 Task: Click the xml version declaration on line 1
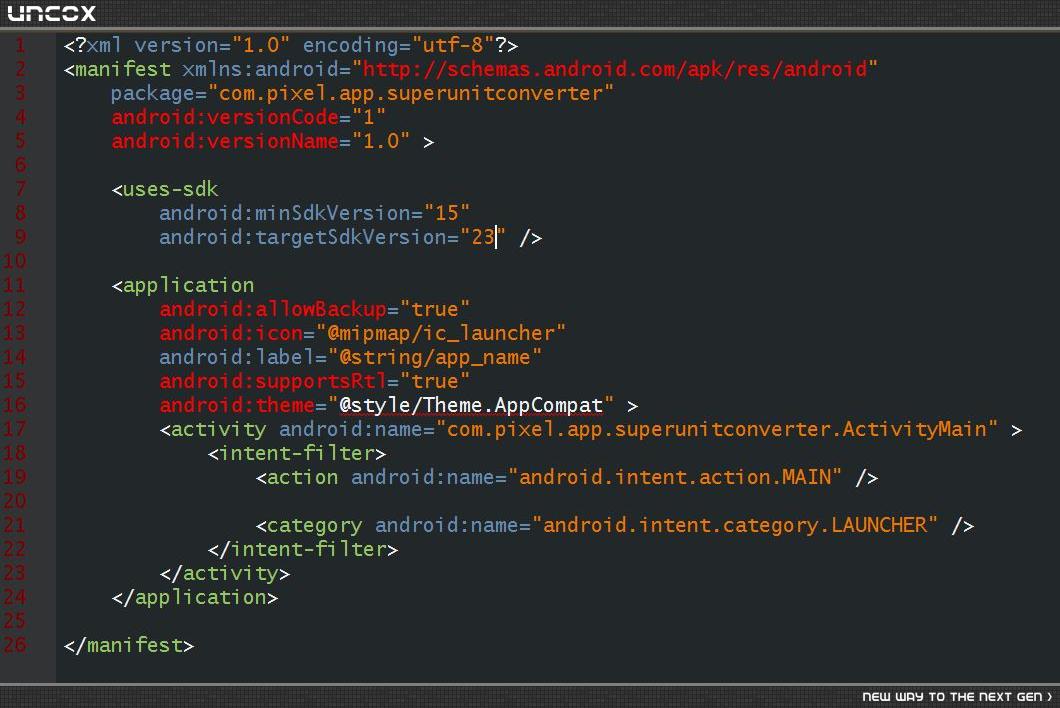(x=291, y=45)
